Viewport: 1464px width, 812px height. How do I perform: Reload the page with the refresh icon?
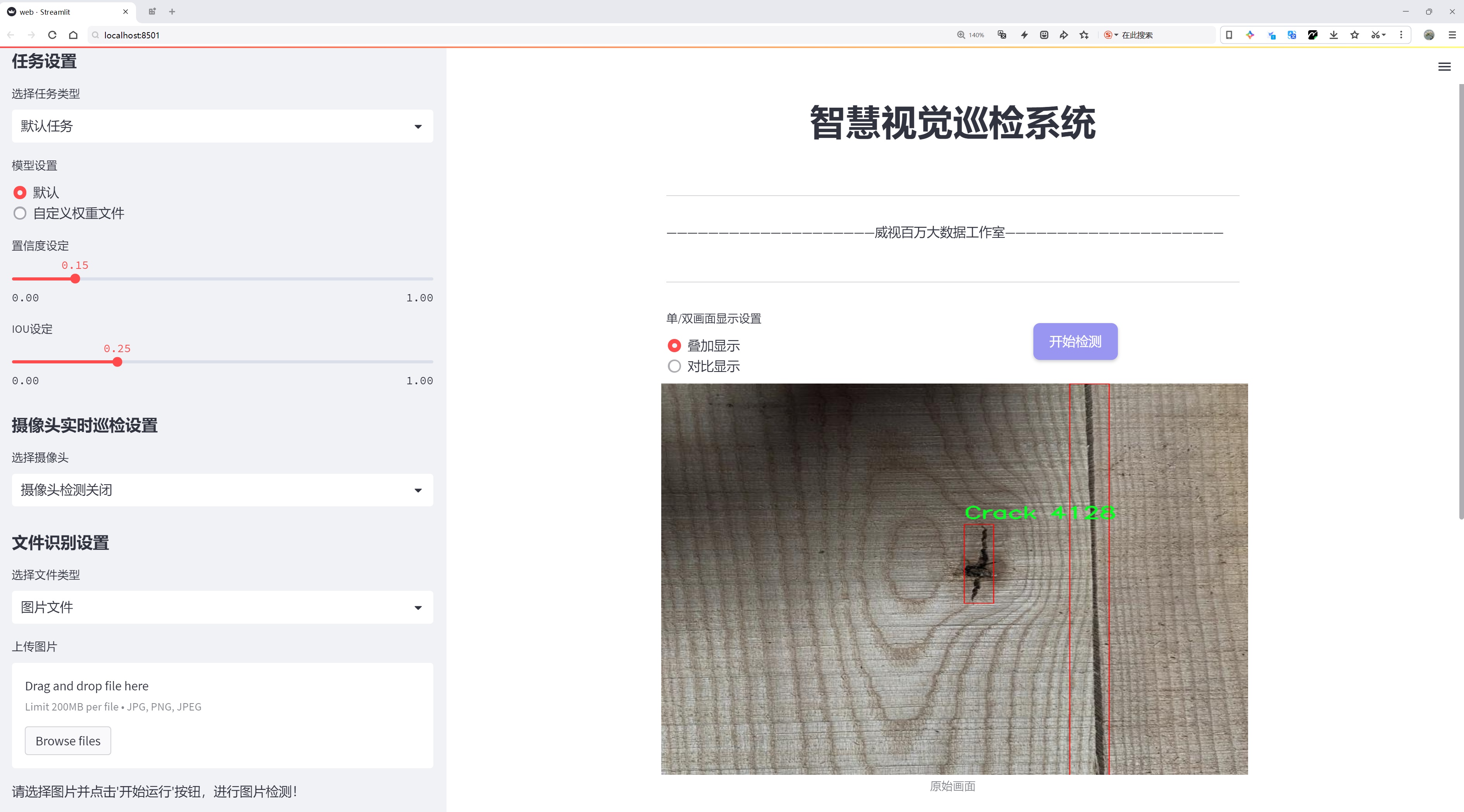coord(52,35)
